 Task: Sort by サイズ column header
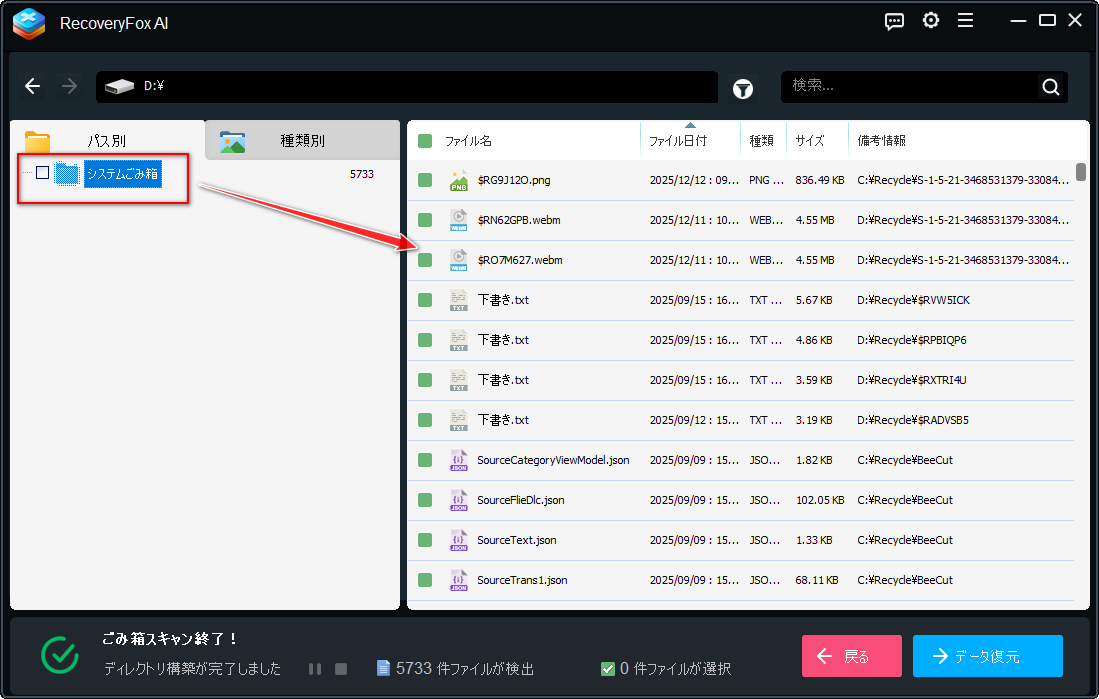[x=810, y=141]
